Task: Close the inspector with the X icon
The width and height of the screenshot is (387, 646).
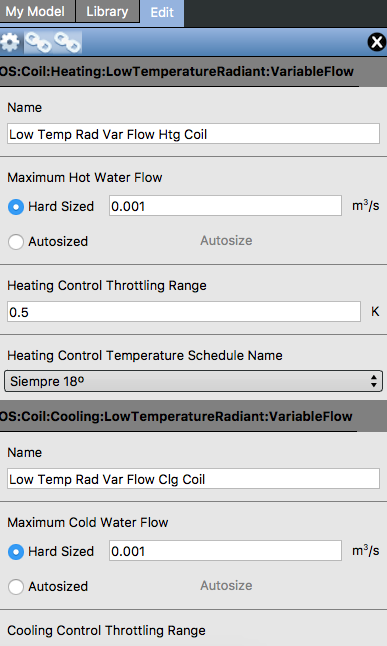Action: pos(376,42)
